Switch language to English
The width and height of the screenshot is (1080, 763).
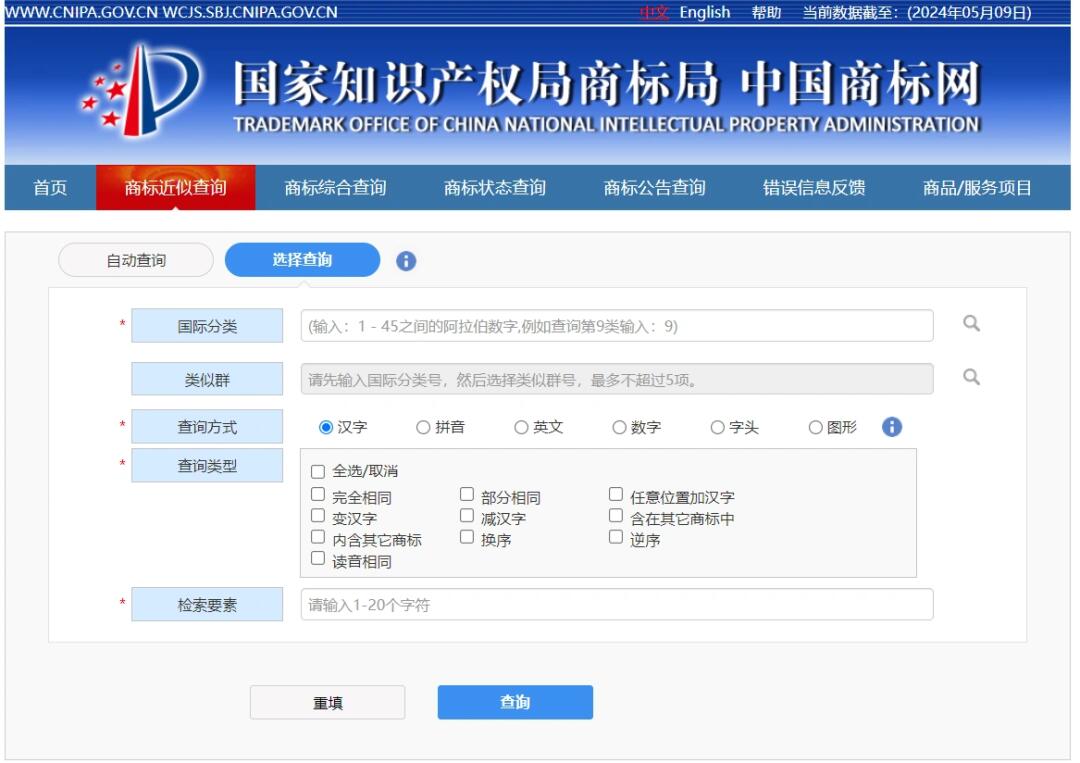pyautogui.click(x=705, y=12)
